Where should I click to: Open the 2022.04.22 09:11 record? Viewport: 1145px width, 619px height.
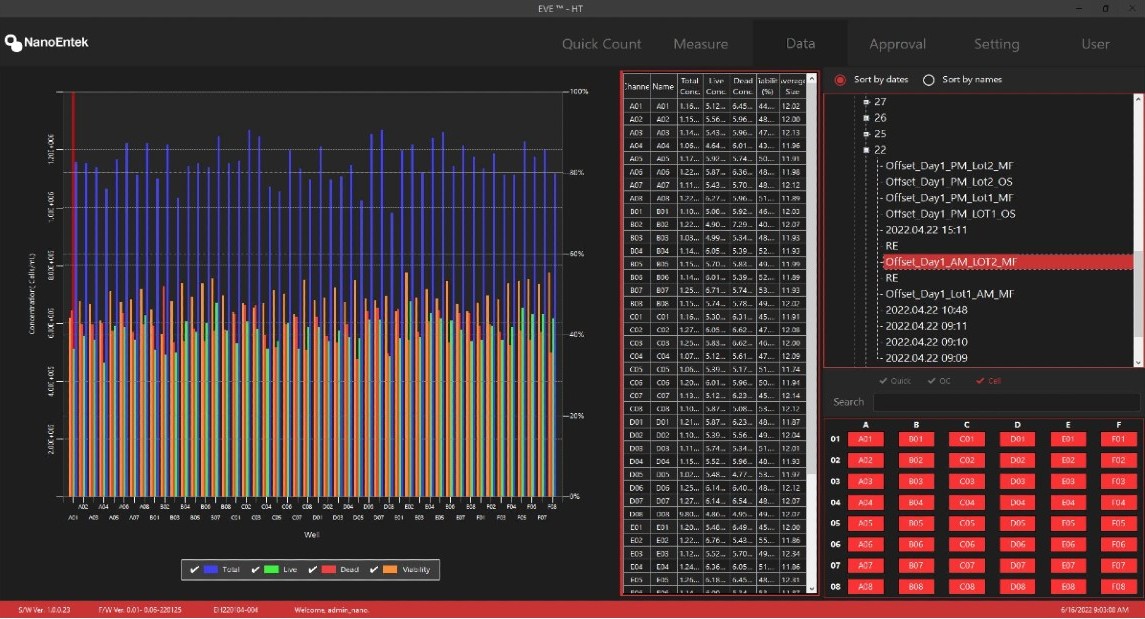coord(926,326)
